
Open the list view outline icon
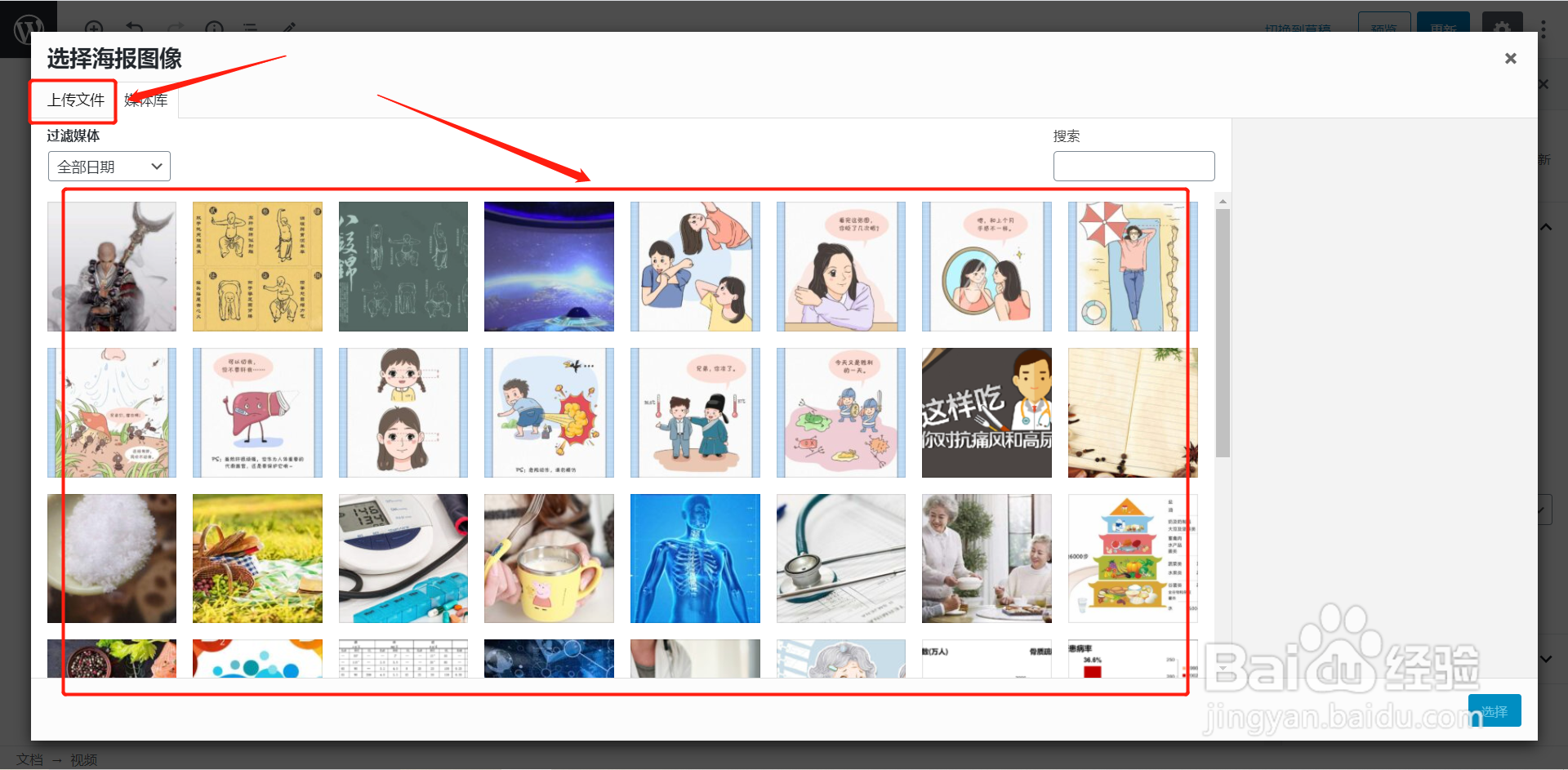click(x=250, y=29)
